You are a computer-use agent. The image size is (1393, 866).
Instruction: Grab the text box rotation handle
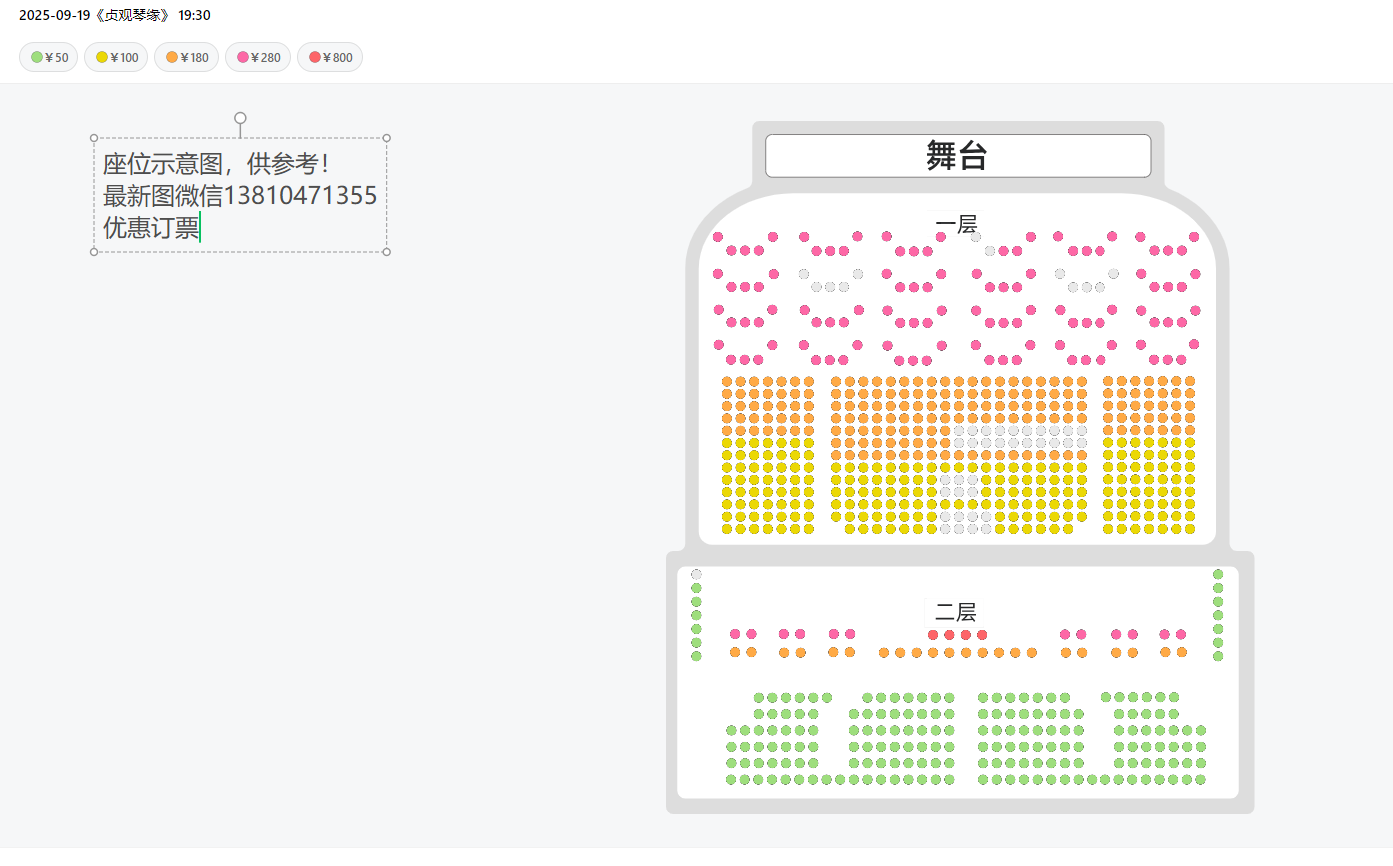click(x=240, y=118)
